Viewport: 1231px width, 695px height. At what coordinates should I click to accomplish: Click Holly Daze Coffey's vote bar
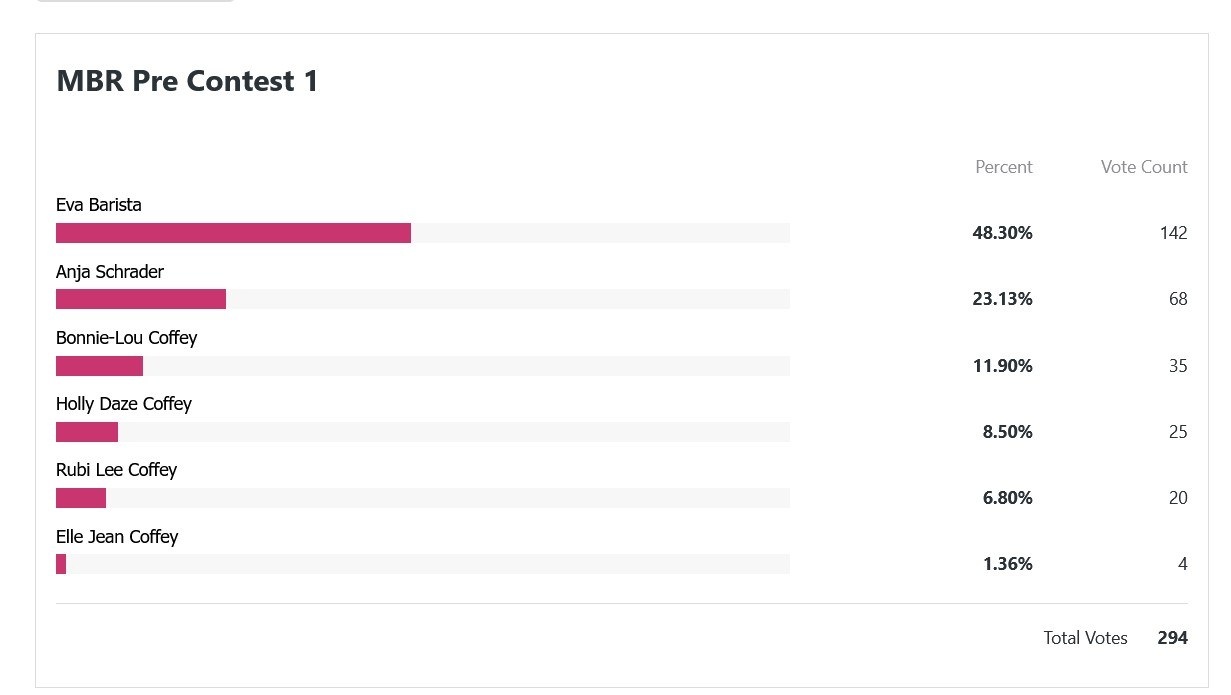pyautogui.click(x=87, y=432)
